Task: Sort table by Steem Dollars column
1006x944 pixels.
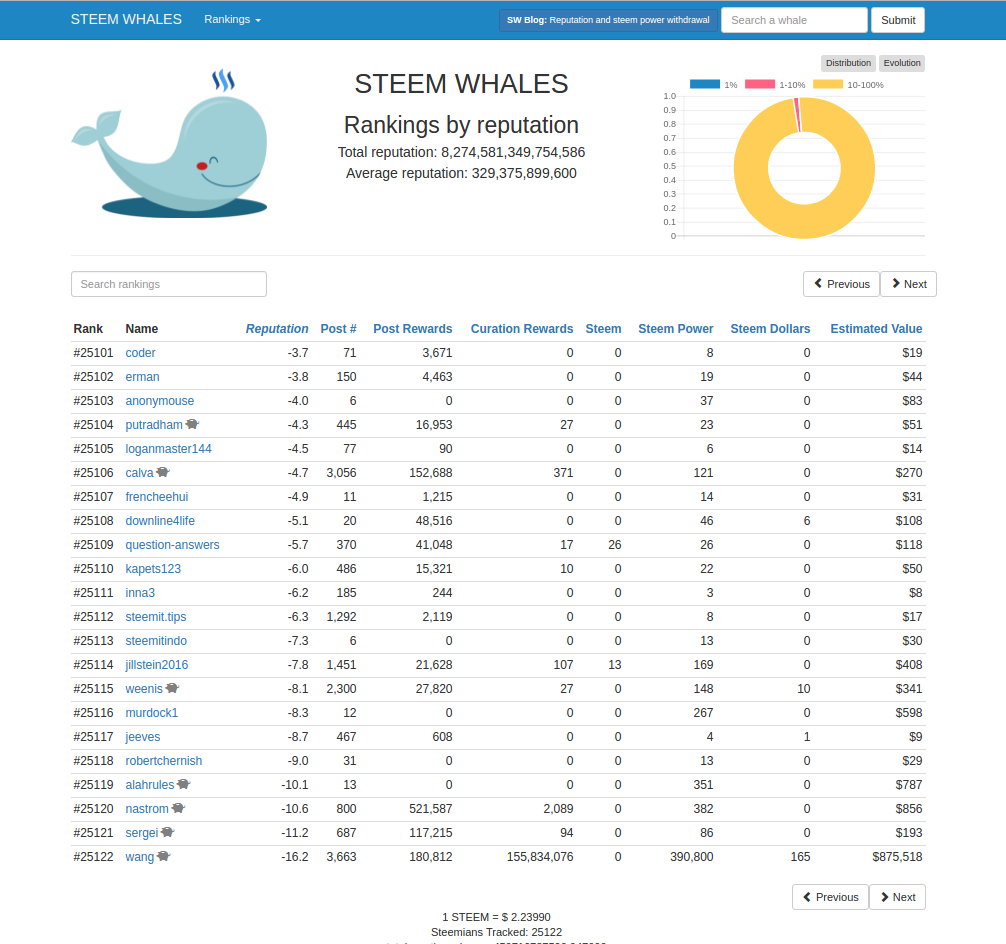Action: (770, 329)
